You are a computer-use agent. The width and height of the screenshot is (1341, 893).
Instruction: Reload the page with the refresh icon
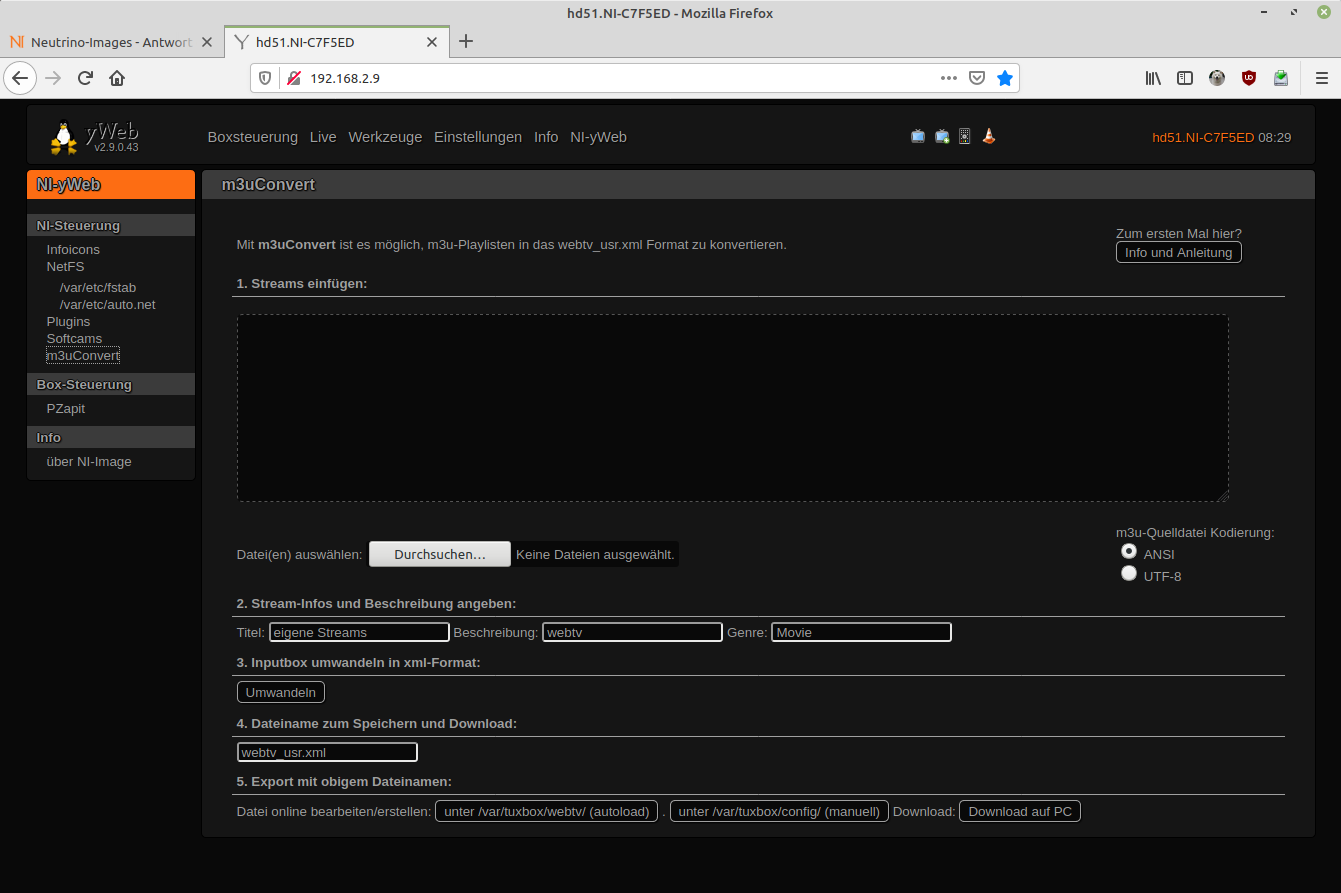click(86, 78)
